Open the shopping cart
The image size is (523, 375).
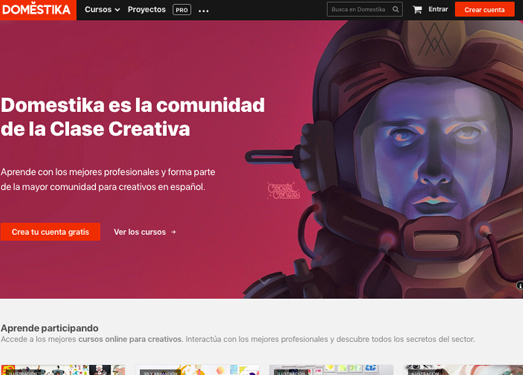pyautogui.click(x=417, y=10)
